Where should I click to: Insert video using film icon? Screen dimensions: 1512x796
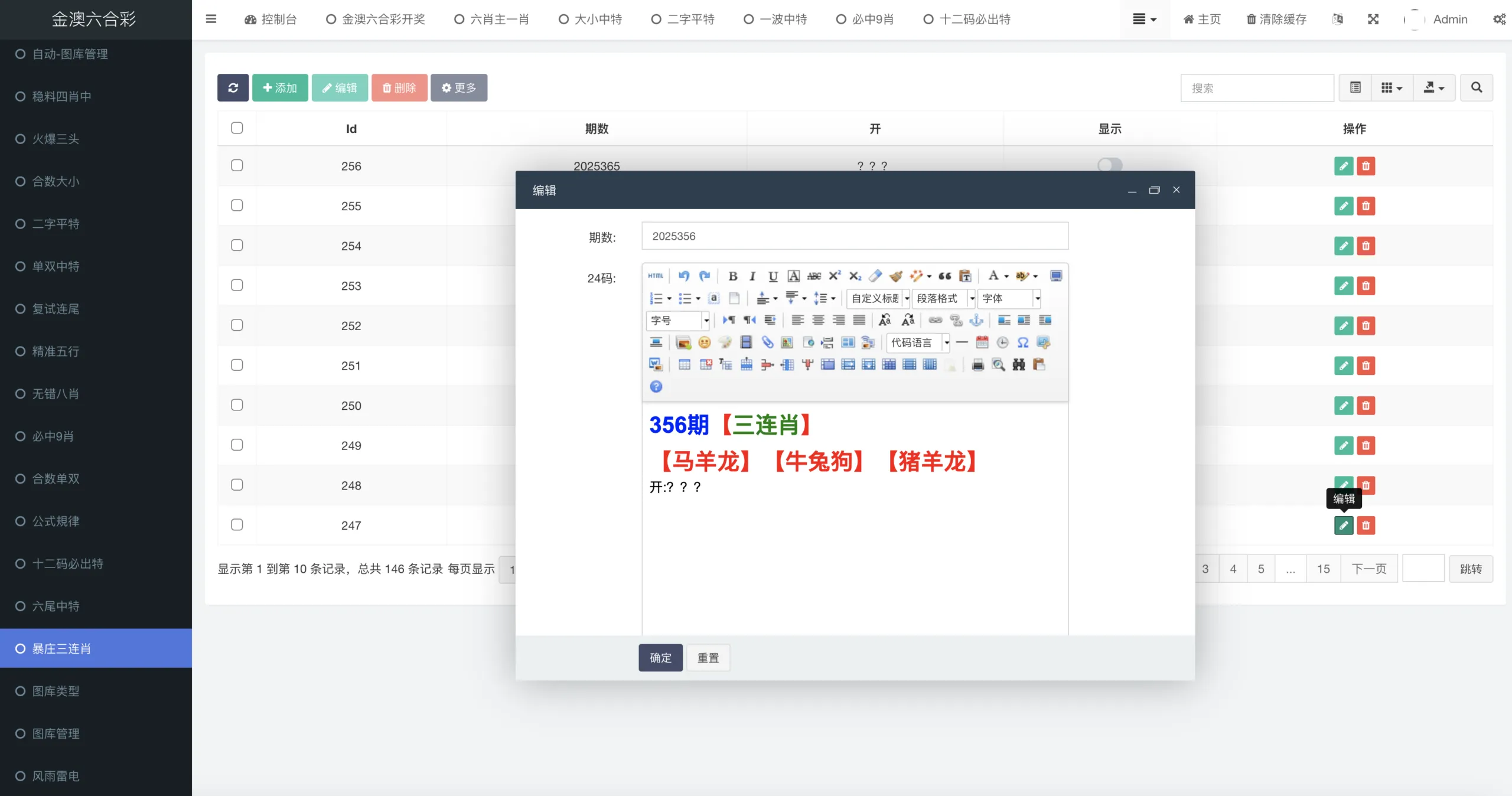pyautogui.click(x=746, y=342)
